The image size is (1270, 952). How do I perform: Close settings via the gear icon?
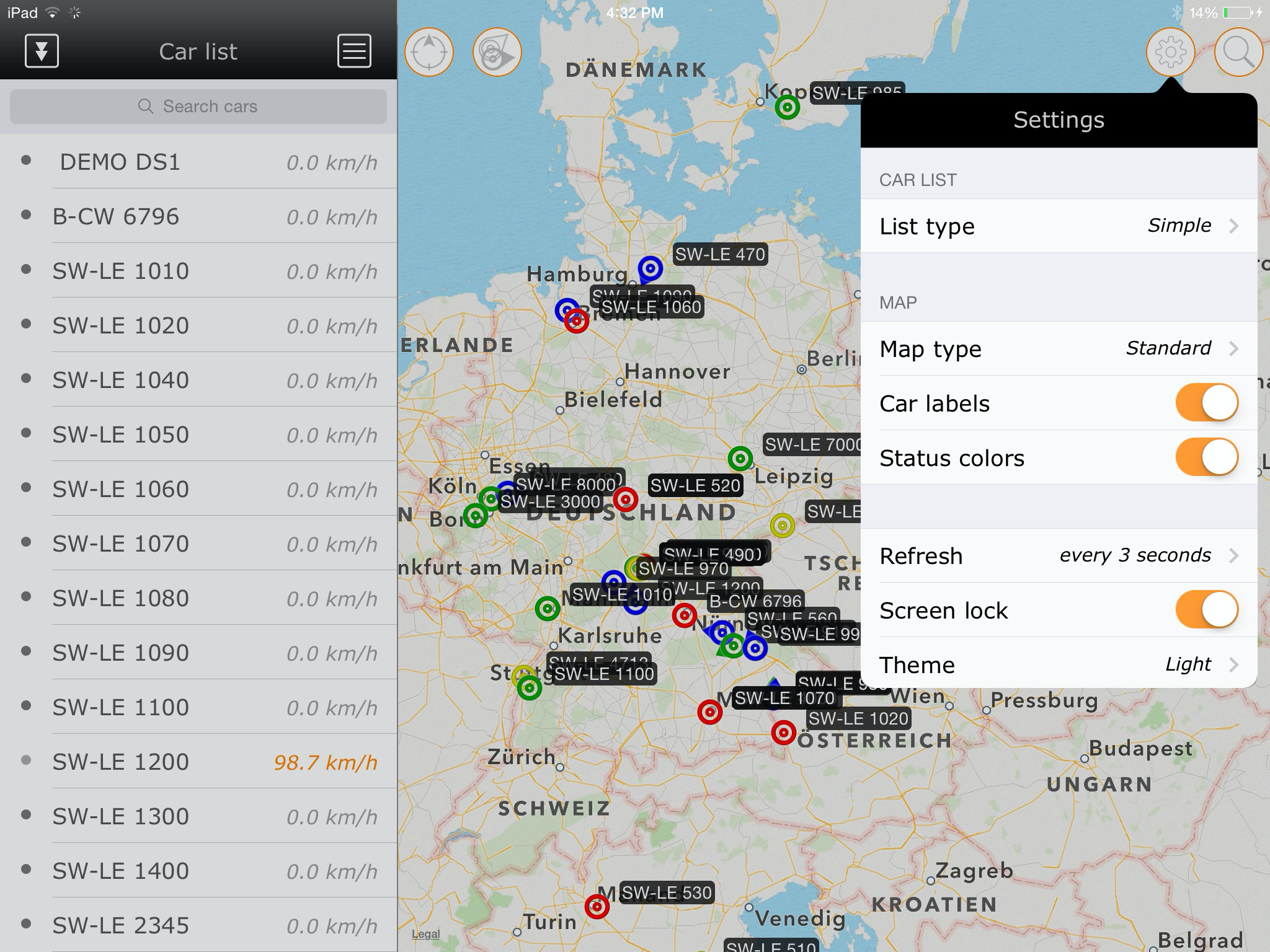1170,52
